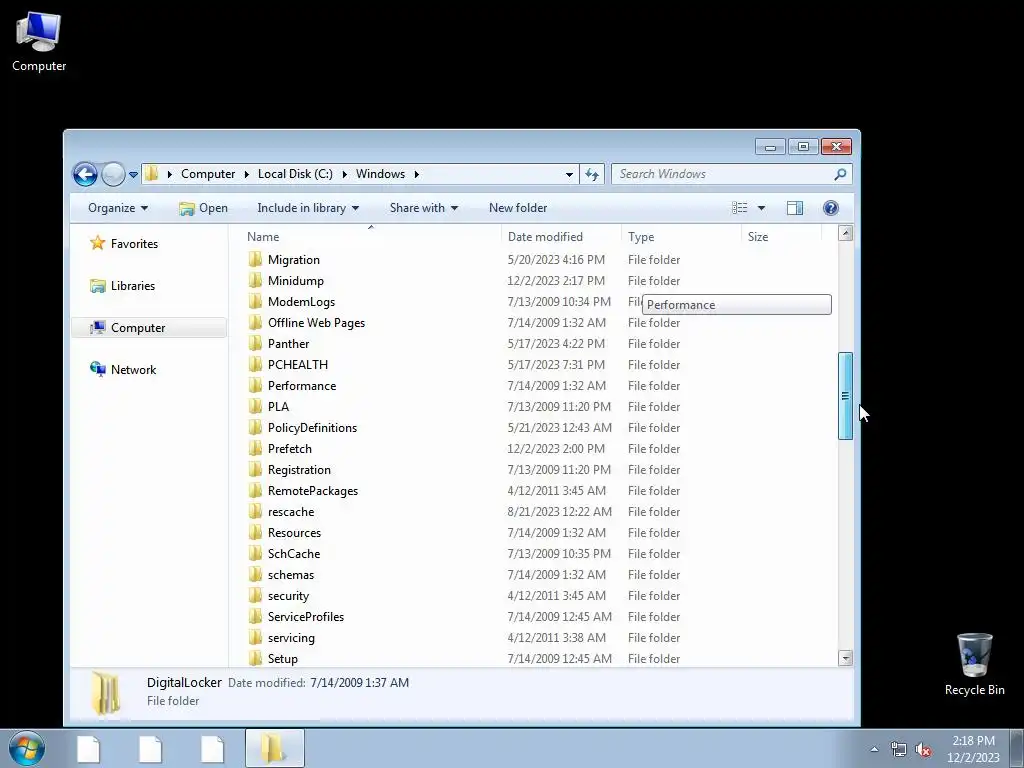The image size is (1024, 768).
Task: Click the taskbar clock showing 2:18 PM
Action: (973, 749)
